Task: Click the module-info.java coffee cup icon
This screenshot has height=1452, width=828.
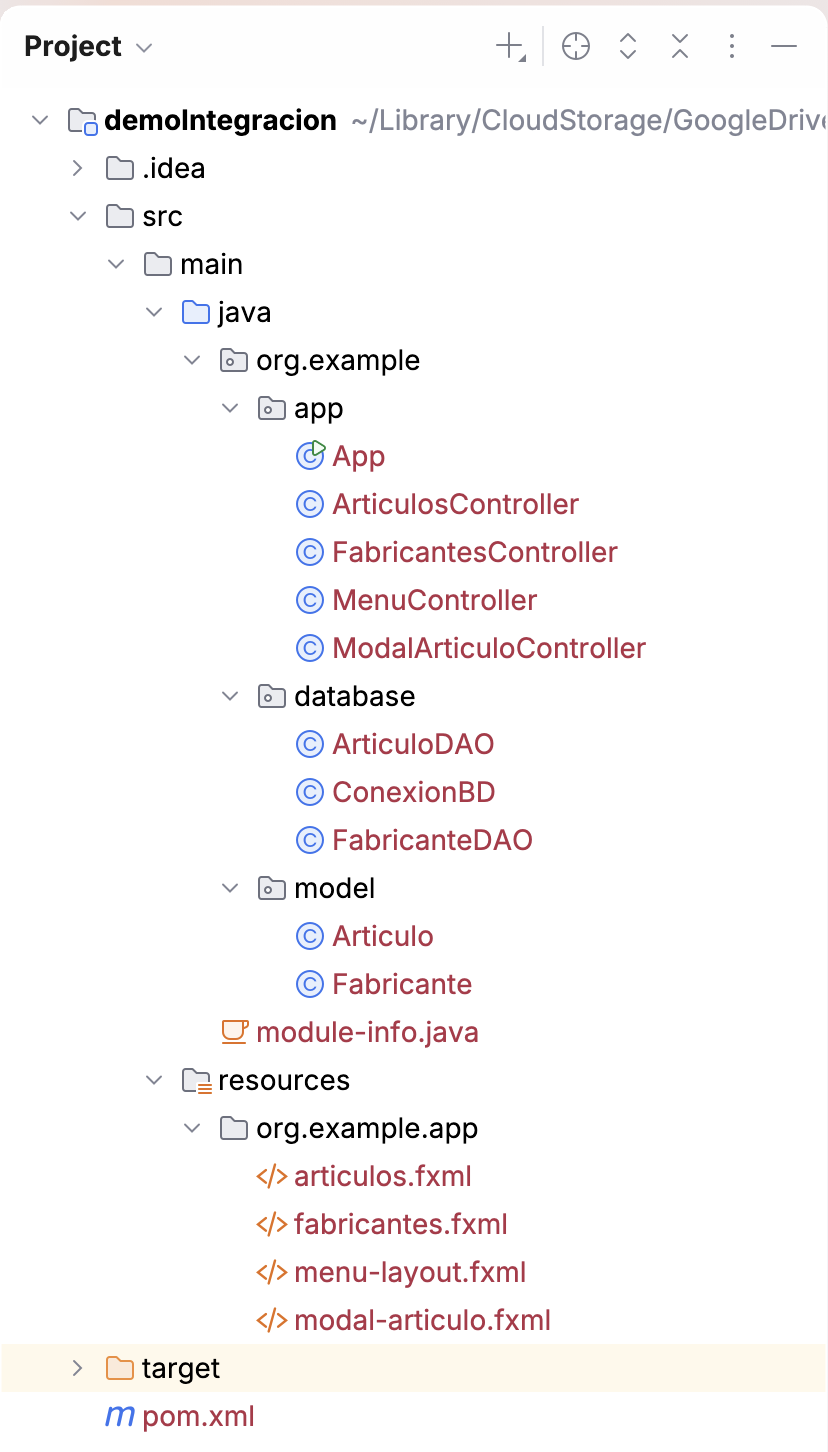Action: pos(234,1031)
